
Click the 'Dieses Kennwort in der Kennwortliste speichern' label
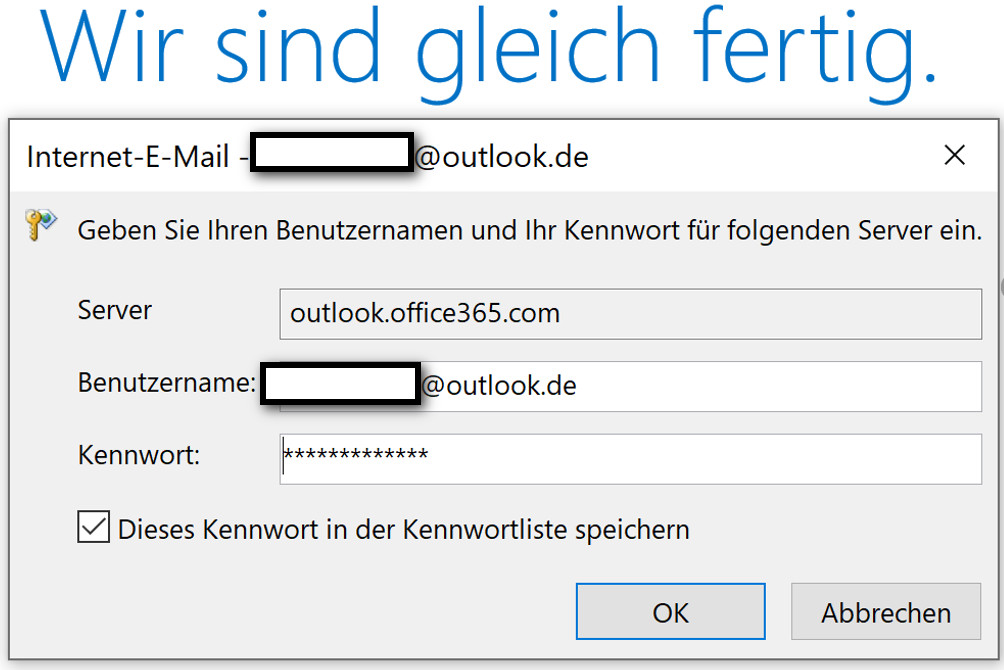point(403,530)
